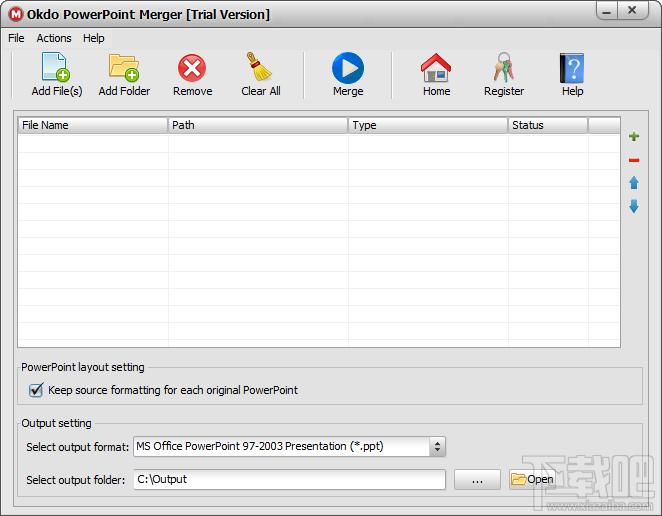The image size is (662, 516).
Task: Sort by the File Name column header
Action: tap(93, 125)
